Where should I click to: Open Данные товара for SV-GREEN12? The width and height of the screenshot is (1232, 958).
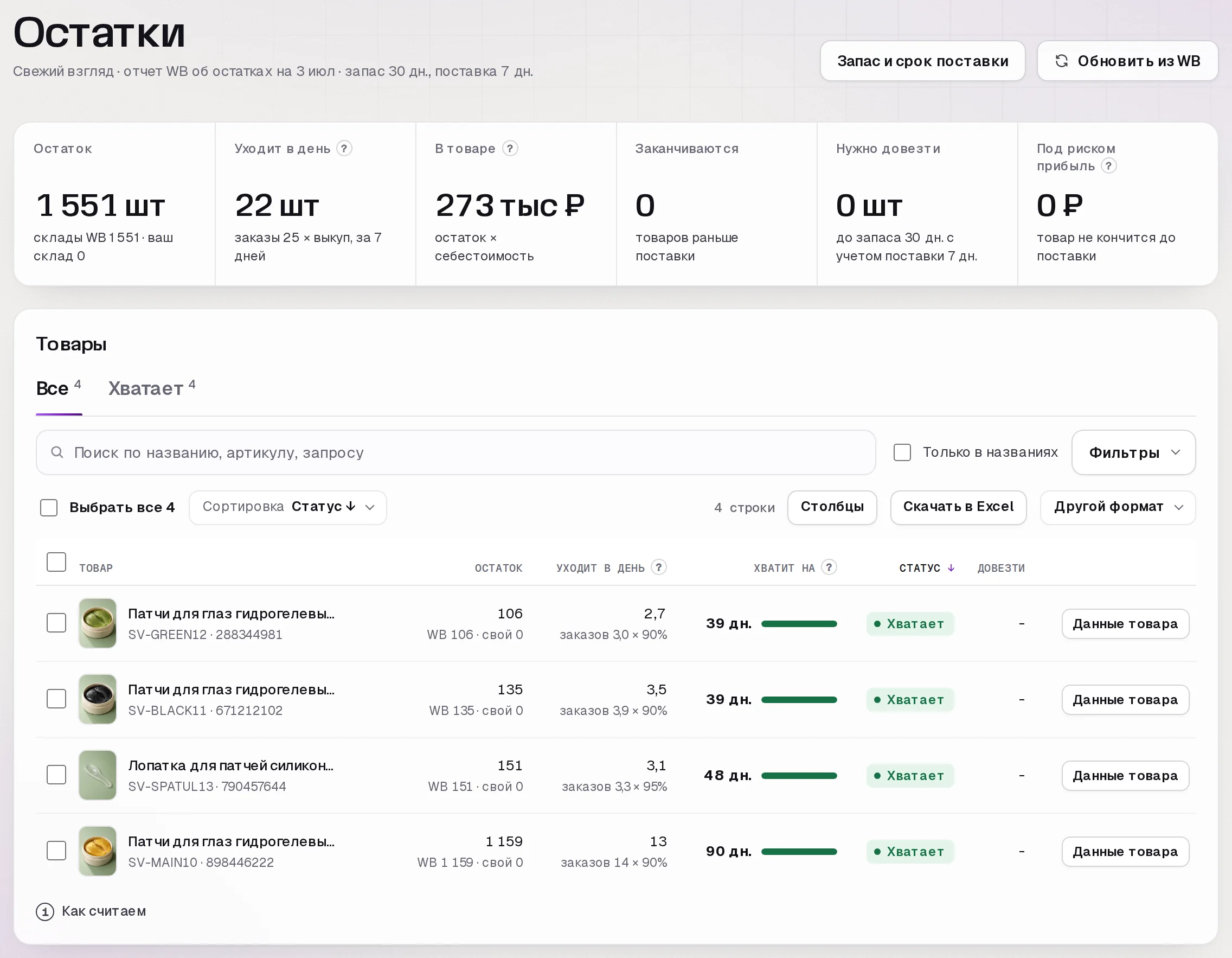(1125, 624)
